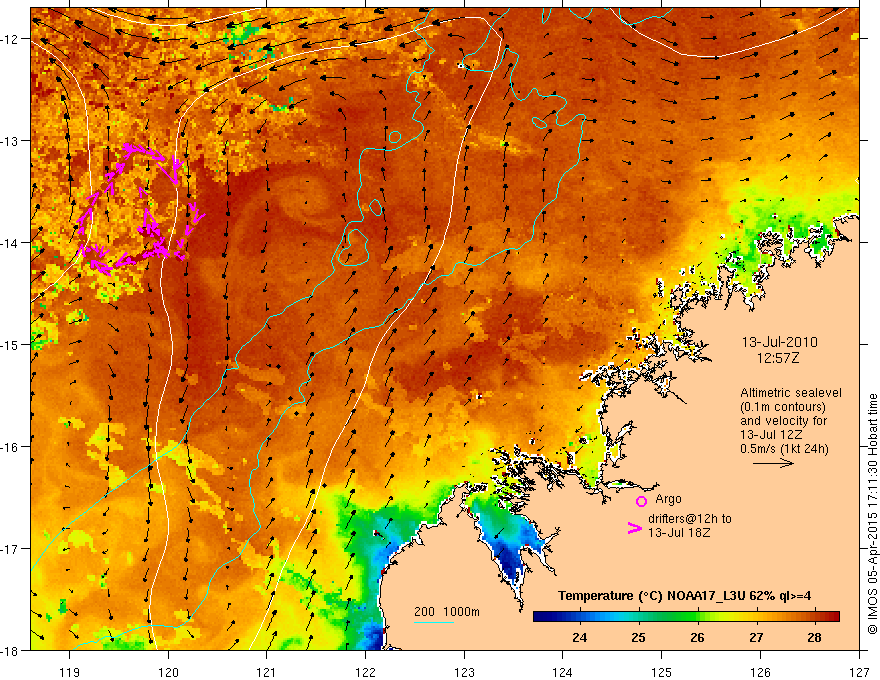
Task: Click the drifters@12h to legend text
Action: pyautogui.click(x=690, y=519)
